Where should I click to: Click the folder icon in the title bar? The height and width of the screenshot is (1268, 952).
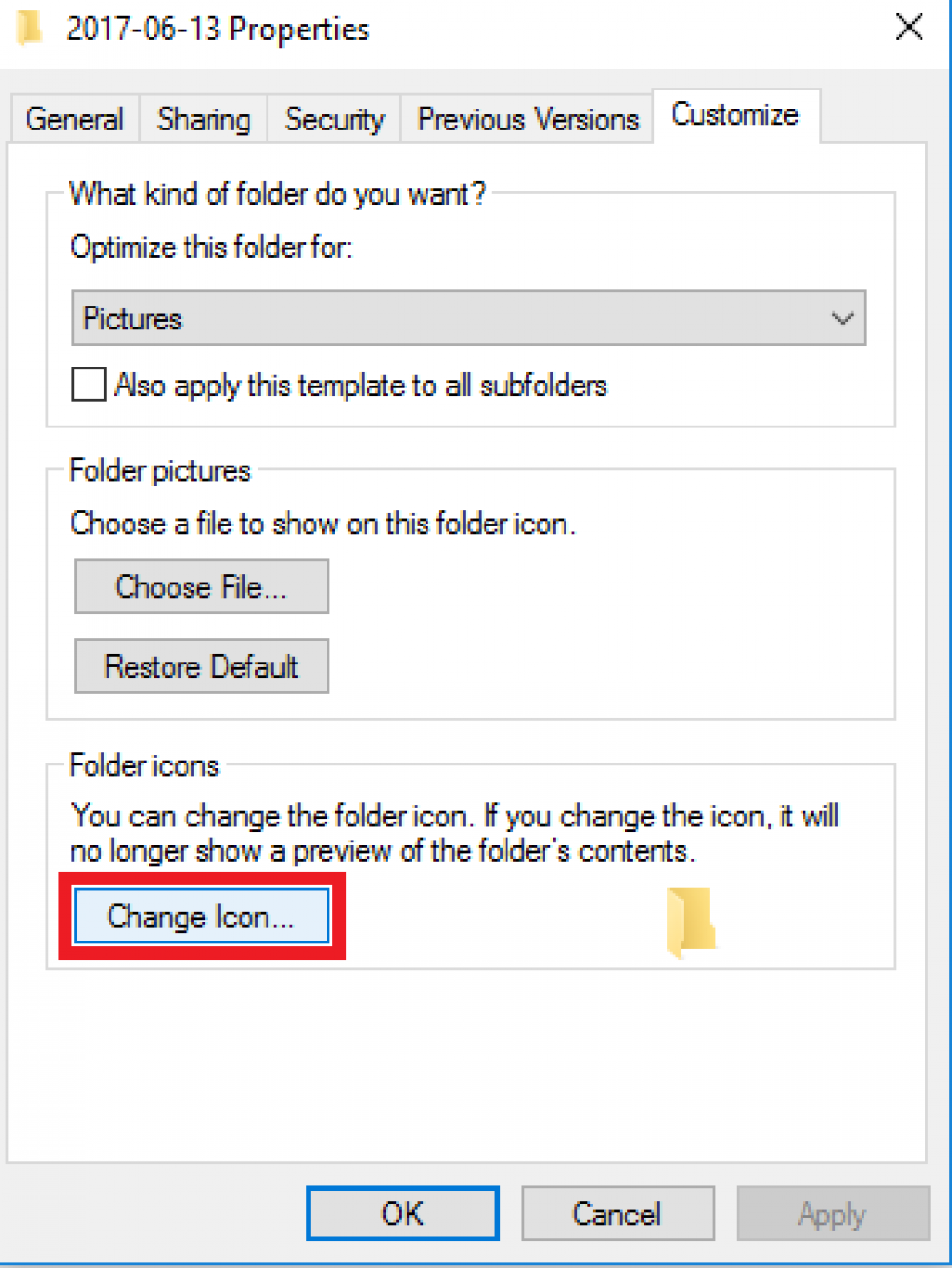(29, 28)
